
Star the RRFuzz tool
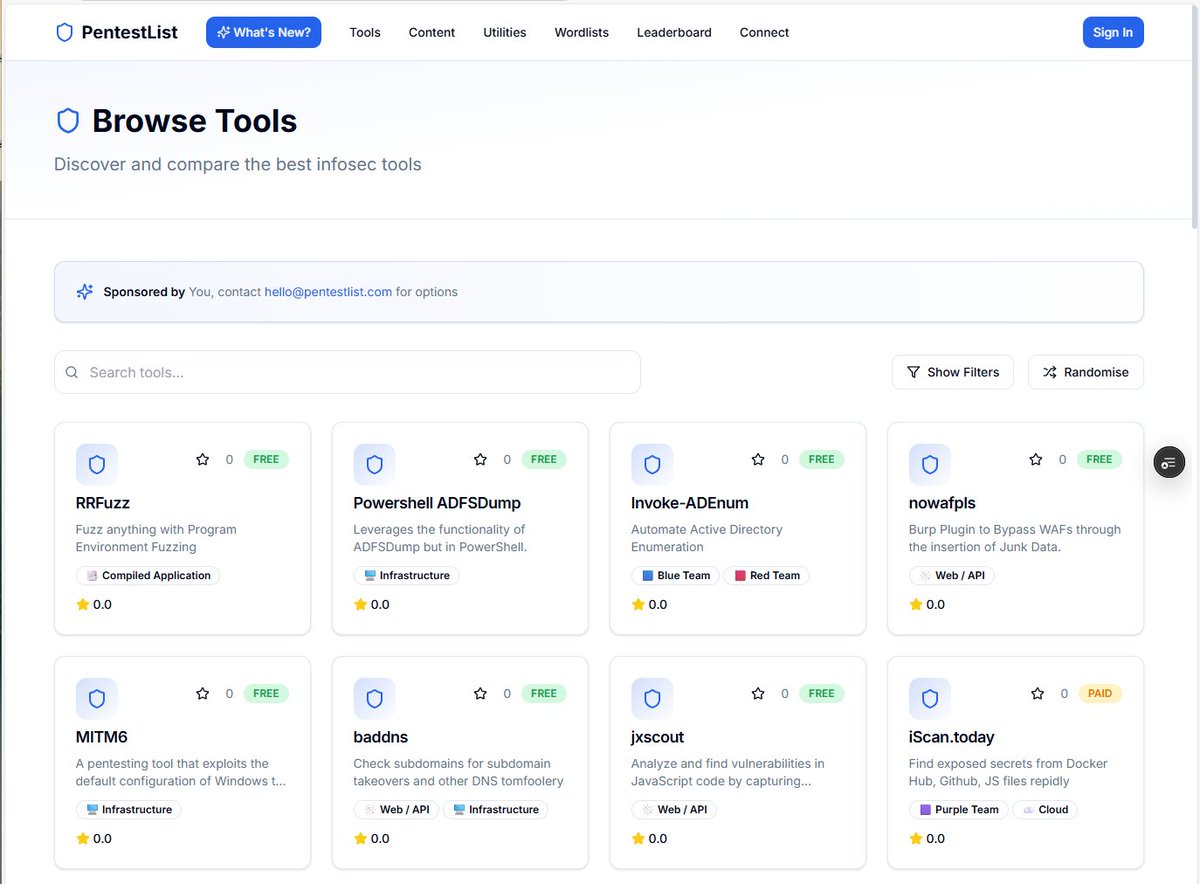click(203, 459)
